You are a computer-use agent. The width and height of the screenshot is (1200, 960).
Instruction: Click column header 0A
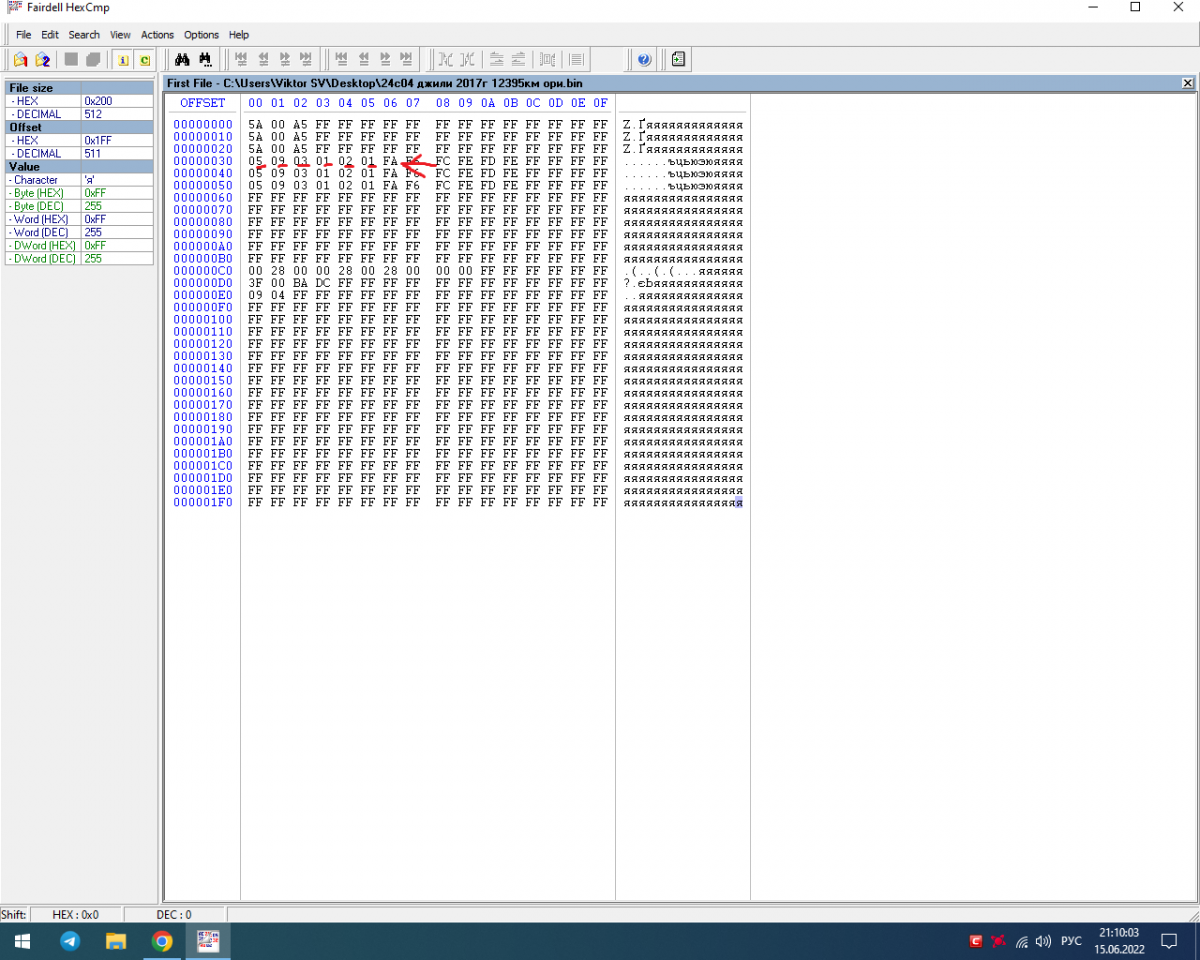[x=488, y=103]
